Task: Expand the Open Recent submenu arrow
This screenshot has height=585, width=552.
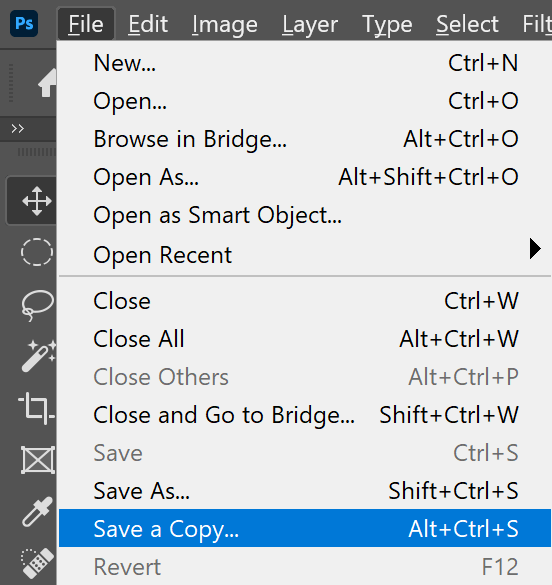Action: 535,248
